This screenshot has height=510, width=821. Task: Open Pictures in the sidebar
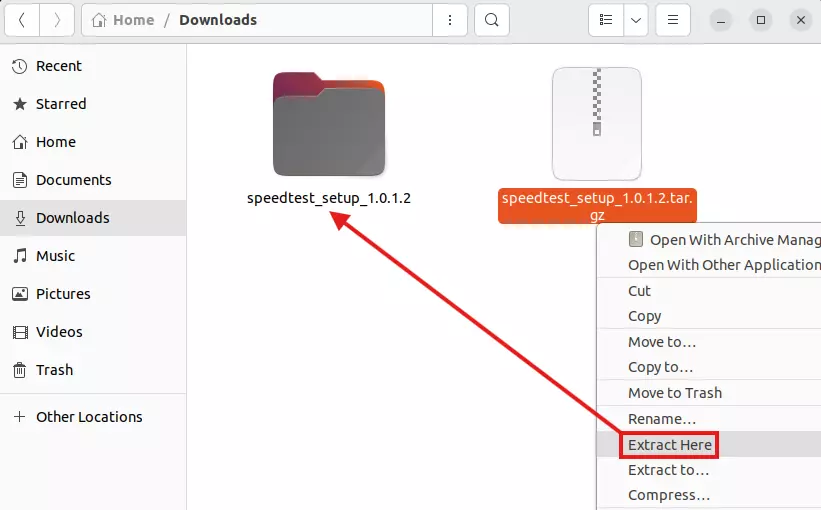click(x=93, y=294)
